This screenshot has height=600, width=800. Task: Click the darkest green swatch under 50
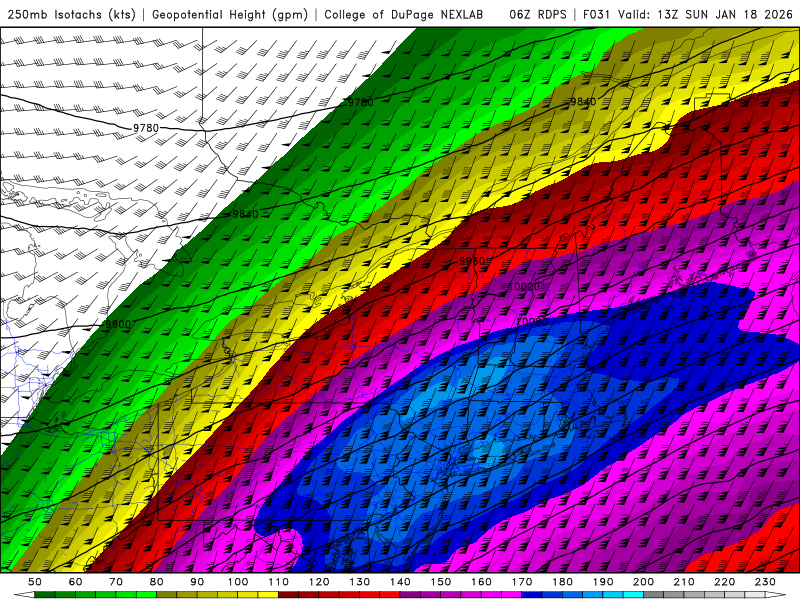click(44, 595)
